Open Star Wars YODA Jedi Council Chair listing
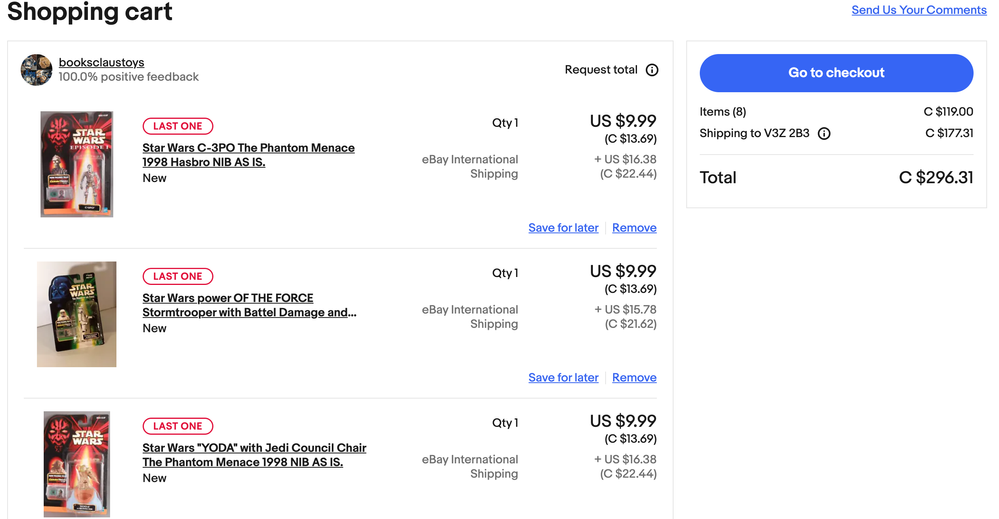 point(254,455)
